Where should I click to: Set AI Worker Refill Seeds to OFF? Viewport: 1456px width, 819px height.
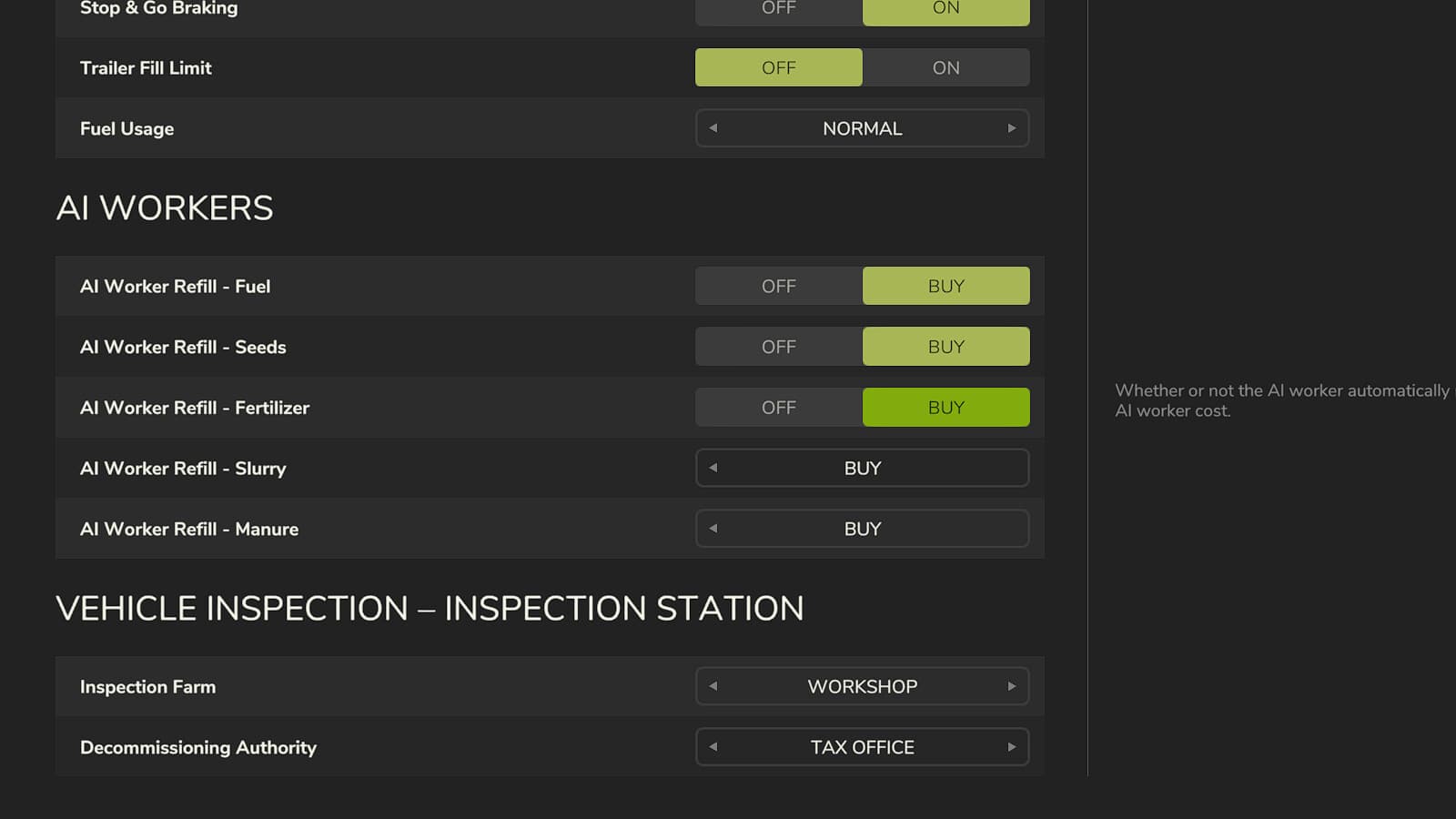point(779,347)
